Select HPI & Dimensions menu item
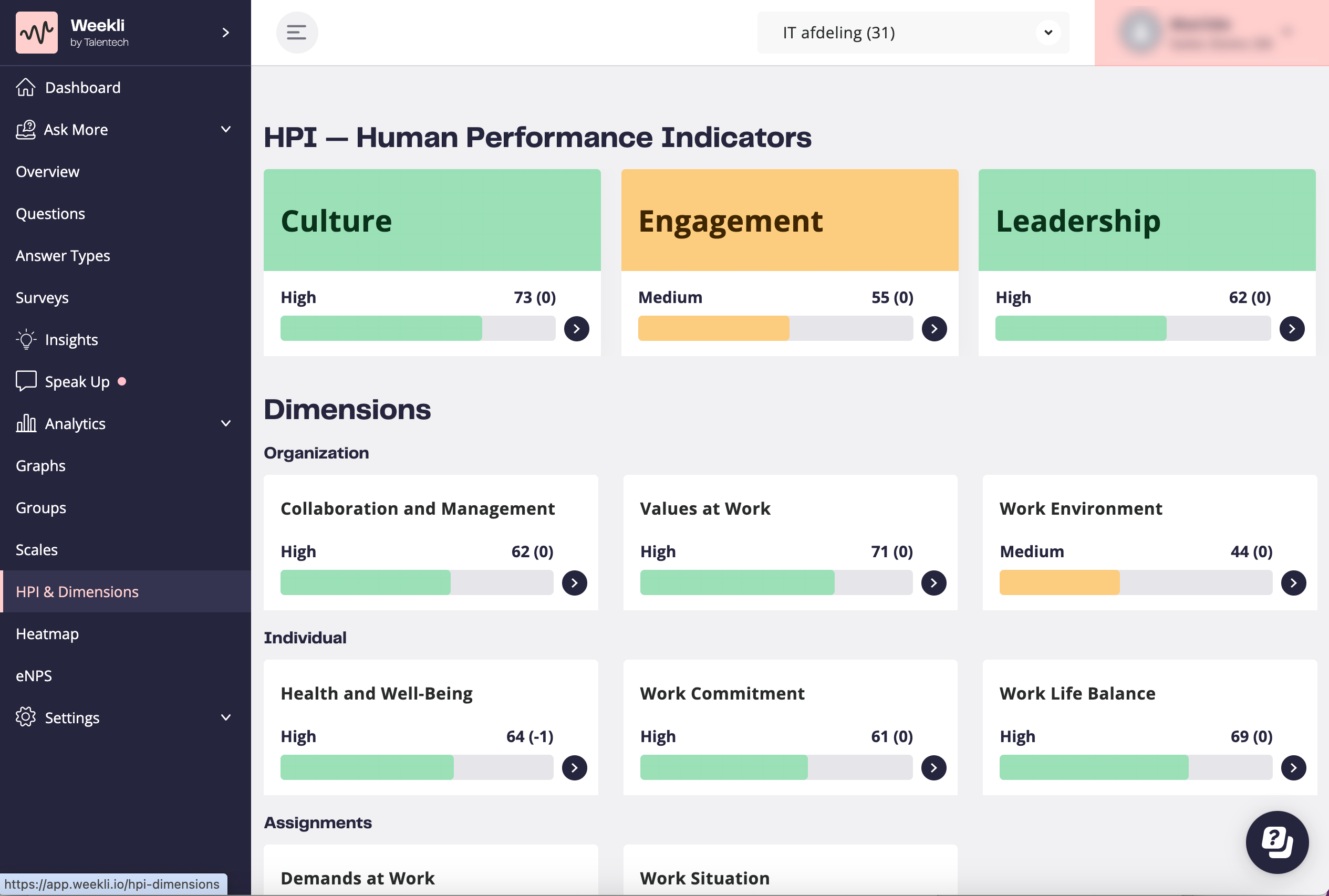 [126, 591]
